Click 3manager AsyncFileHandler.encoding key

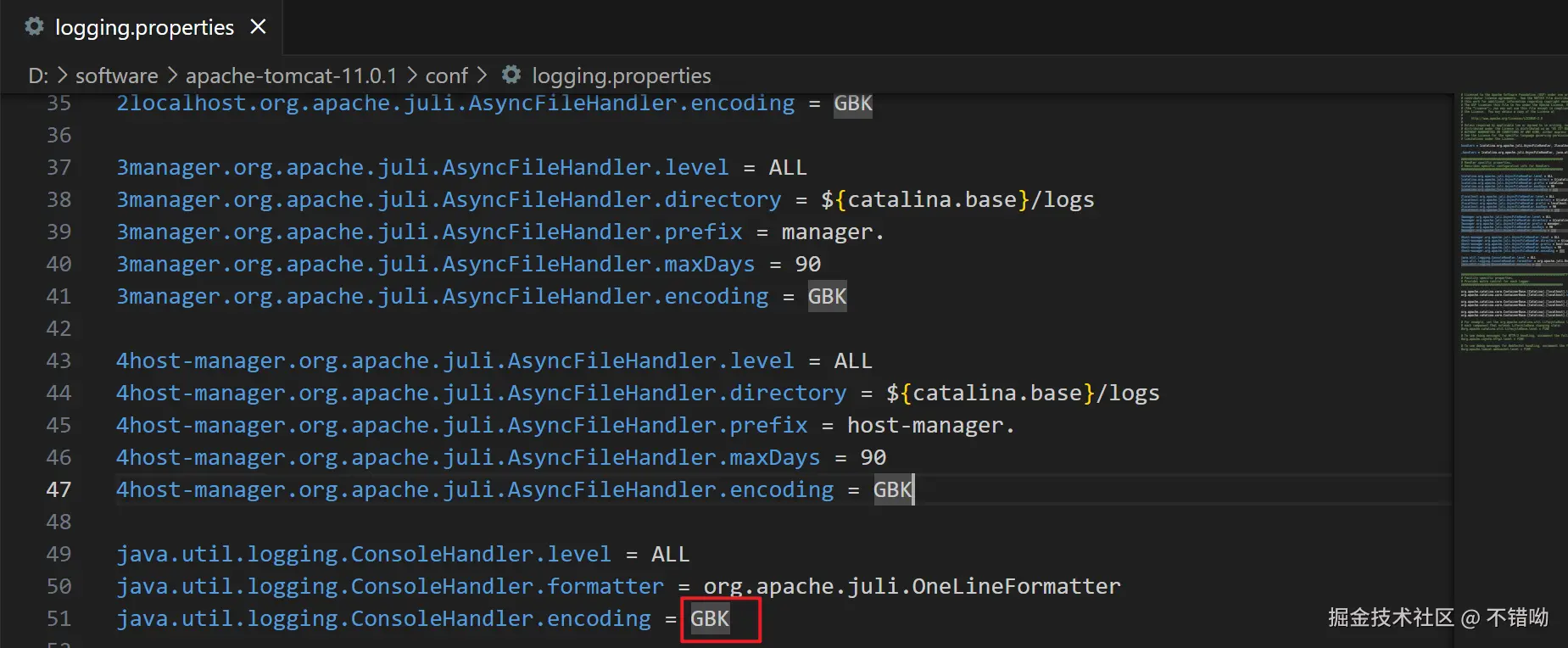point(442,296)
